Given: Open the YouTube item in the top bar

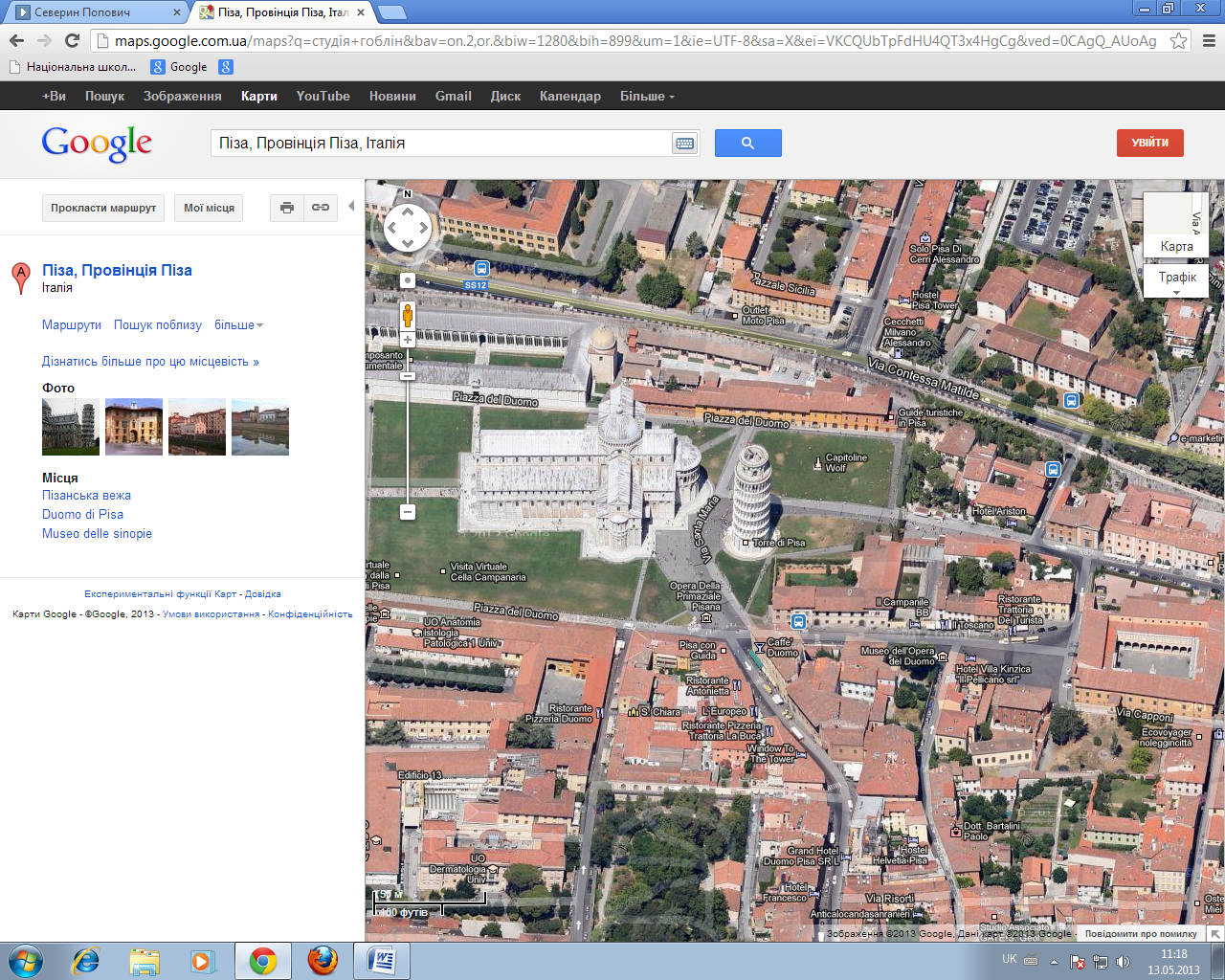Looking at the screenshot, I should [323, 96].
